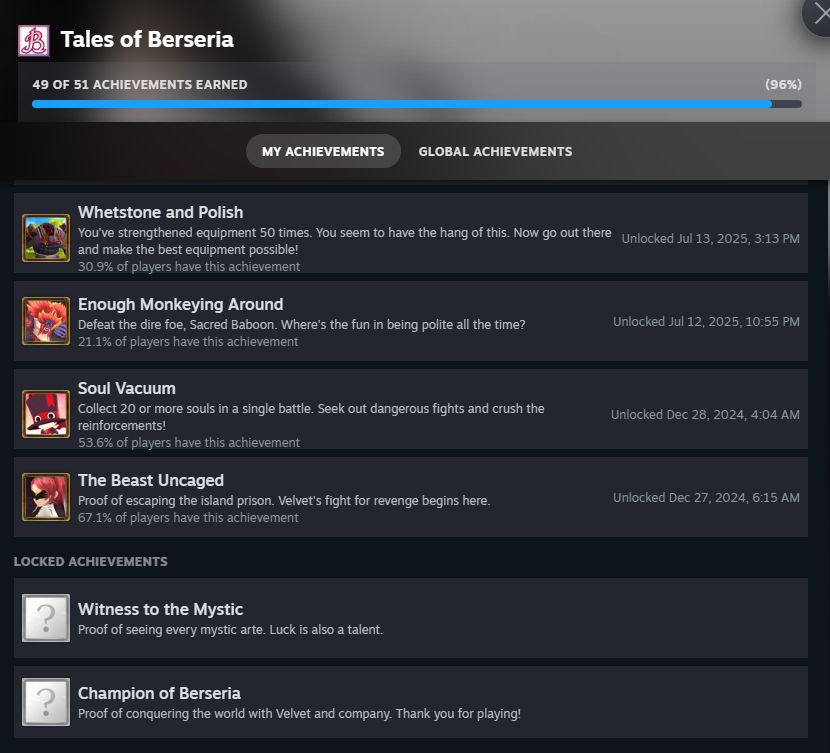Click the locked Champion of Berseria icon
Screen dimensions: 830x753
click(46, 702)
